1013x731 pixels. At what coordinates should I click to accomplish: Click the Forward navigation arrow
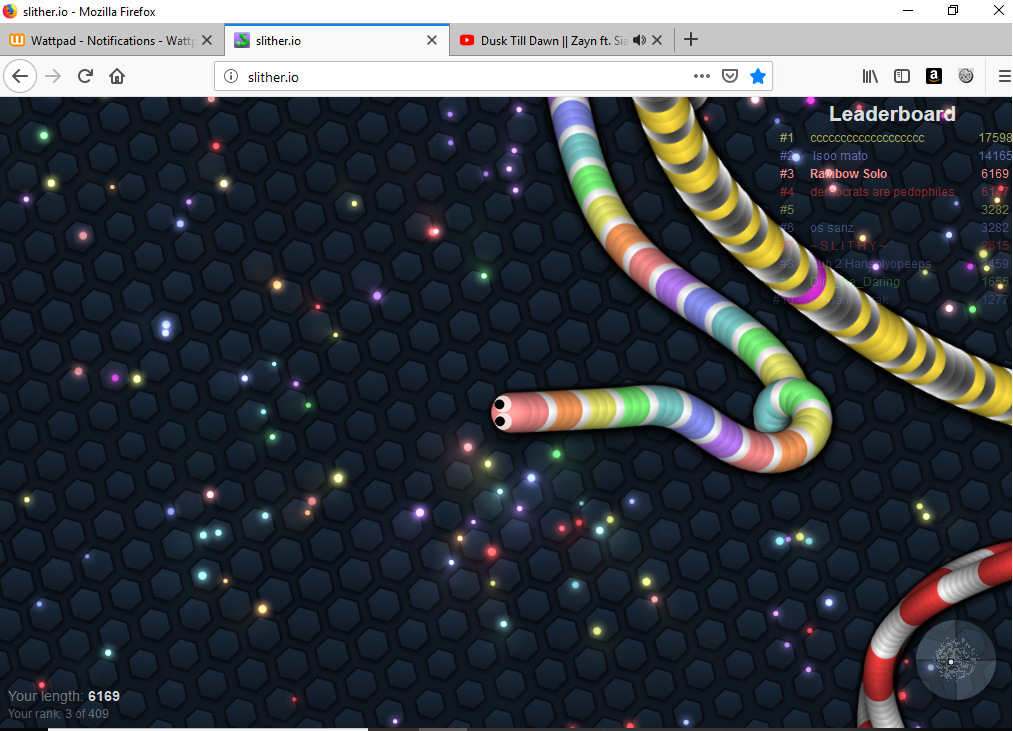[53, 76]
